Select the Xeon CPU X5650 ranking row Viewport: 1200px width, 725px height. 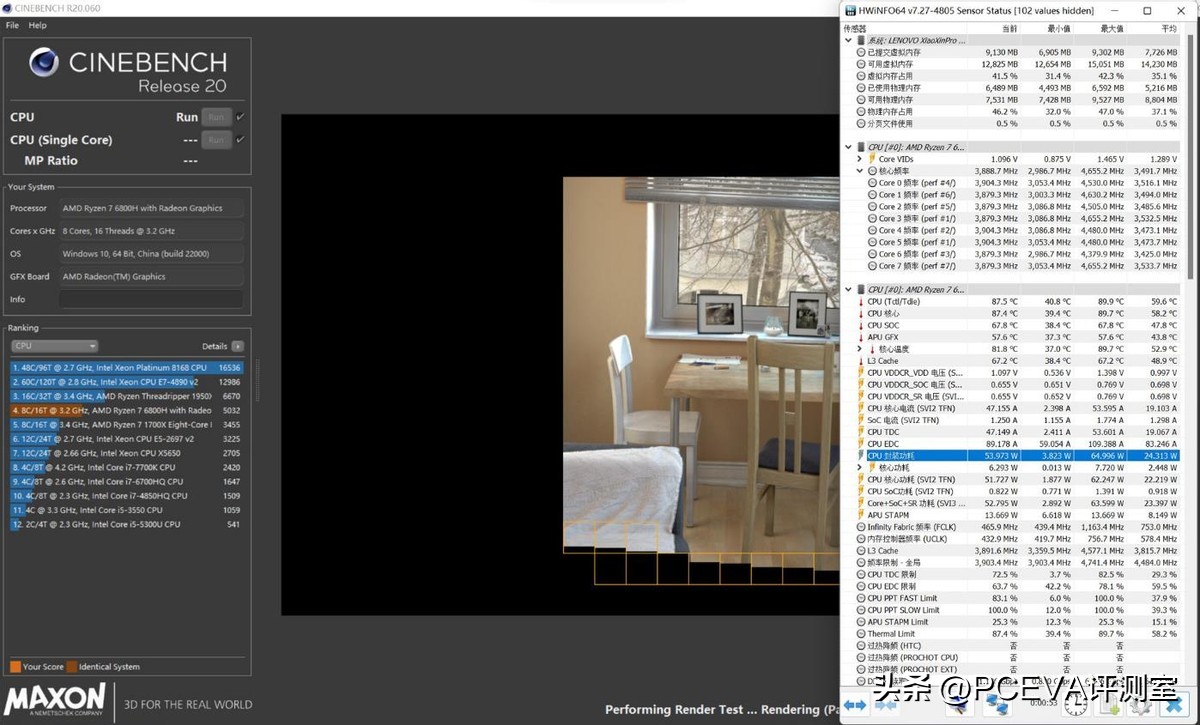click(127, 453)
